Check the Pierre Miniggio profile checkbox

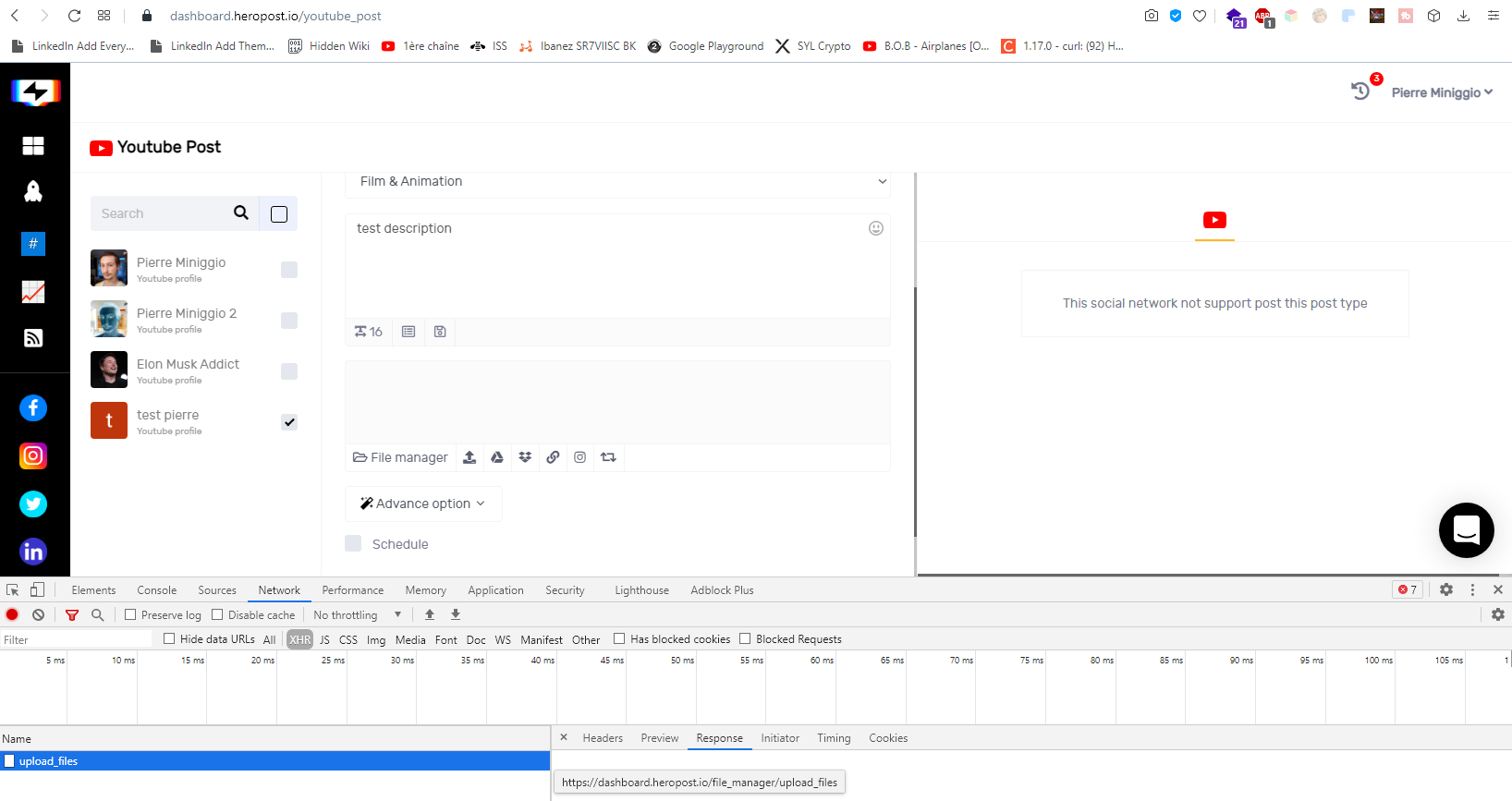[289, 270]
